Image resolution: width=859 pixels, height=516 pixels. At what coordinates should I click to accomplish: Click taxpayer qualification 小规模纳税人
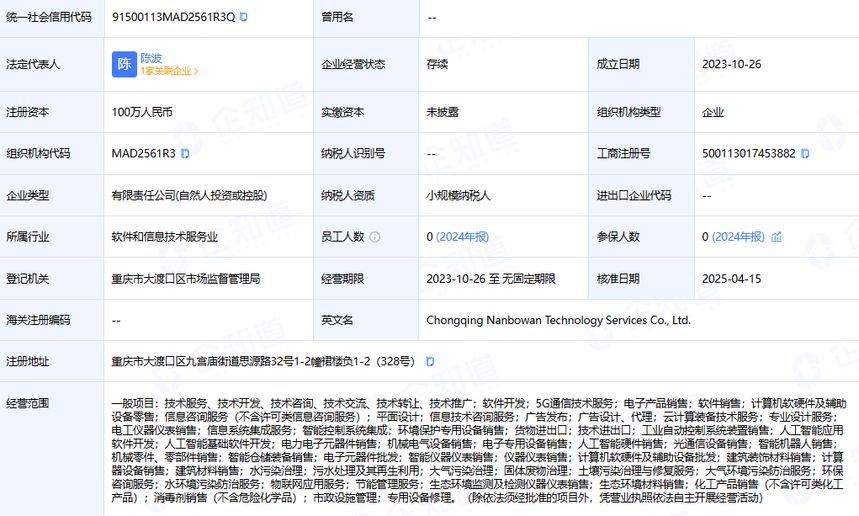tap(458, 195)
